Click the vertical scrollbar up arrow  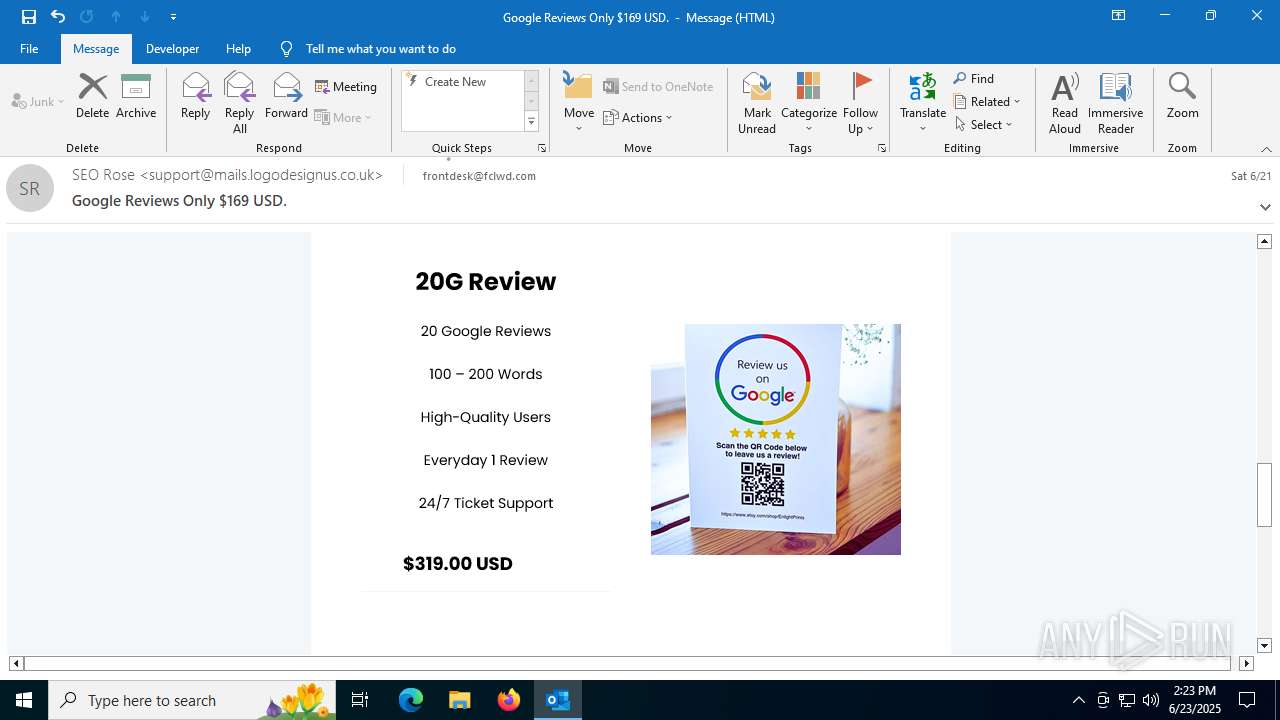1264,241
